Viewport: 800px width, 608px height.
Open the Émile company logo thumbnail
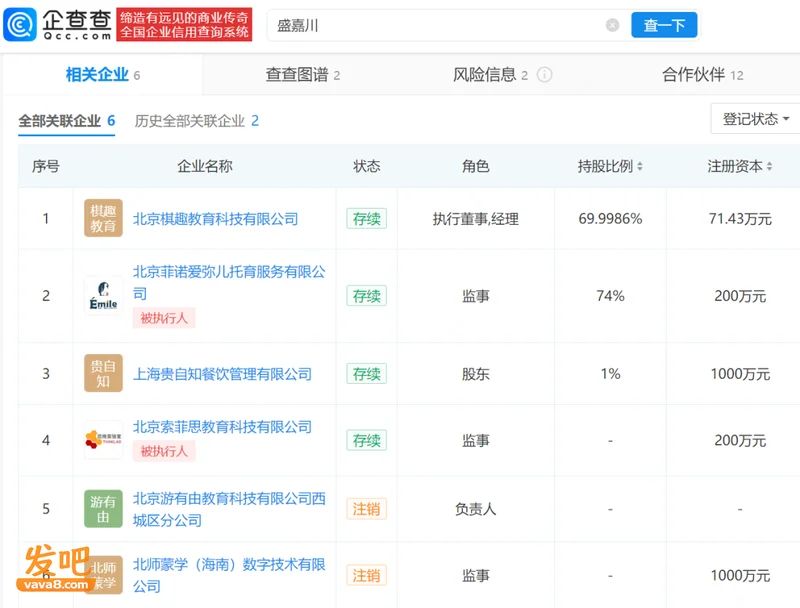click(x=103, y=296)
